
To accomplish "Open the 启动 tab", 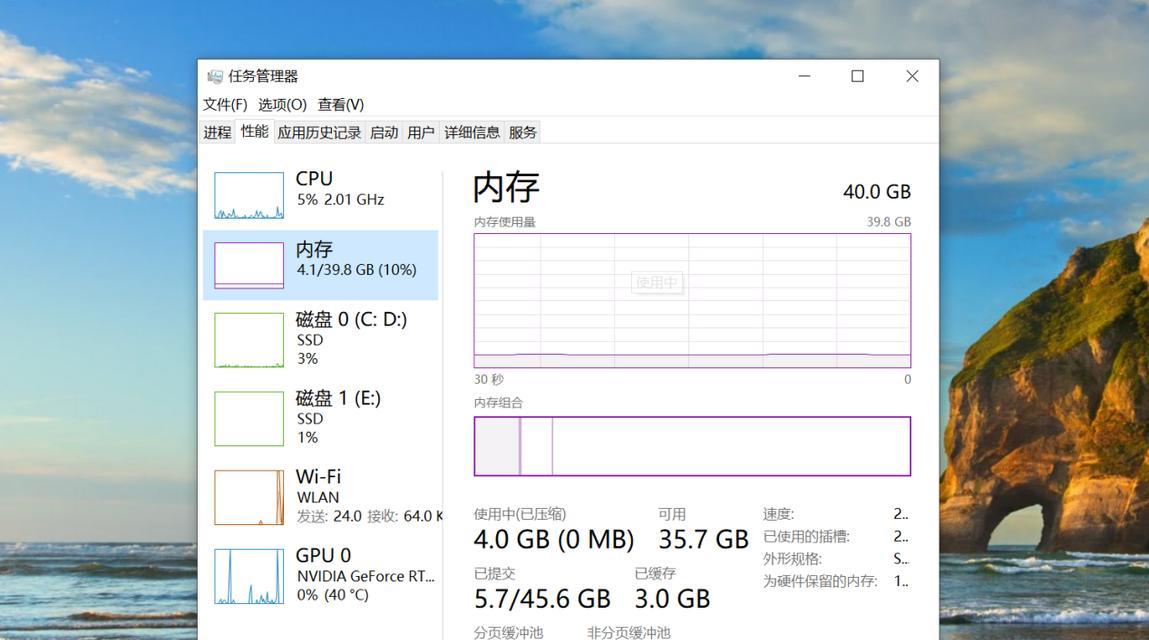I will click(384, 133).
